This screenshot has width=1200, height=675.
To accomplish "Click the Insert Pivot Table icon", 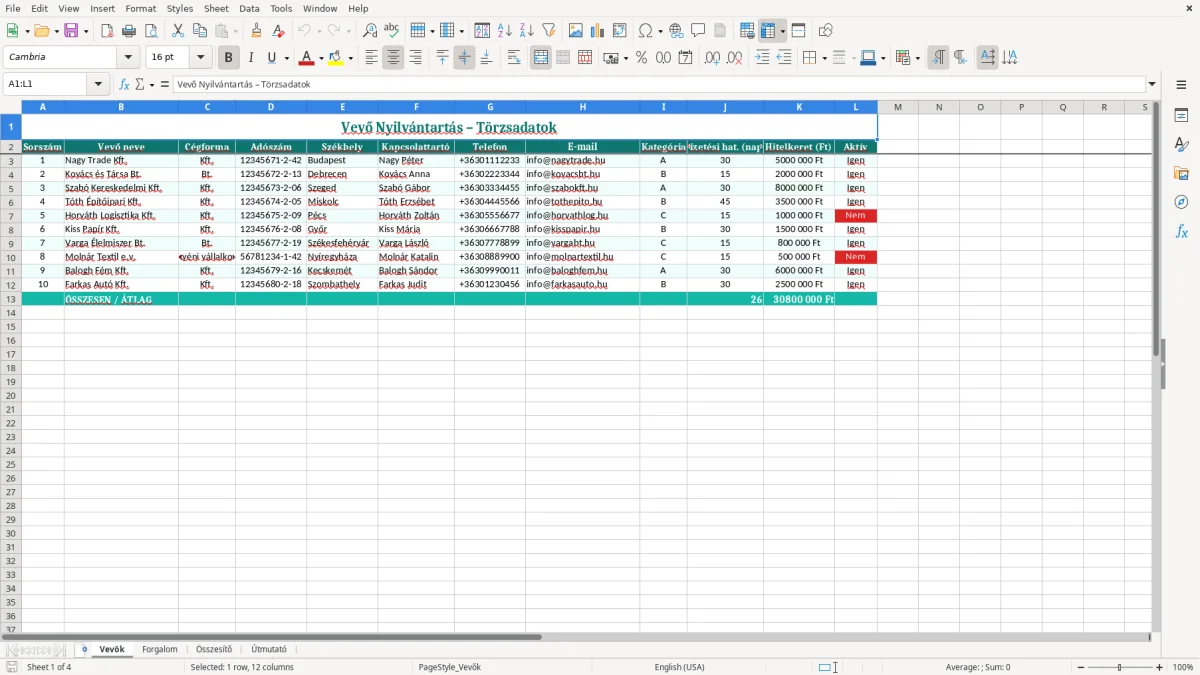I will coord(619,31).
